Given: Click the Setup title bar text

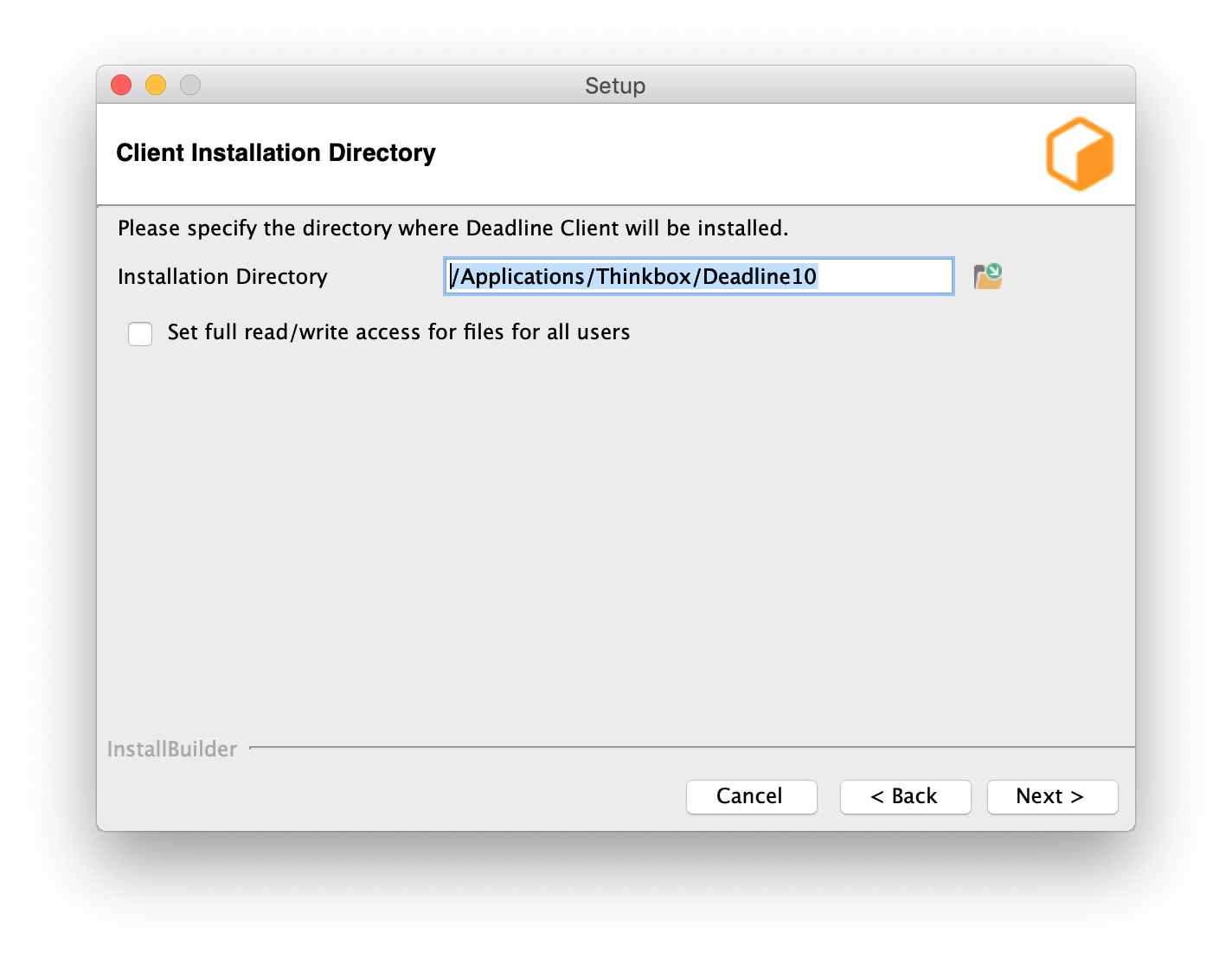Looking at the screenshot, I should pos(615,86).
